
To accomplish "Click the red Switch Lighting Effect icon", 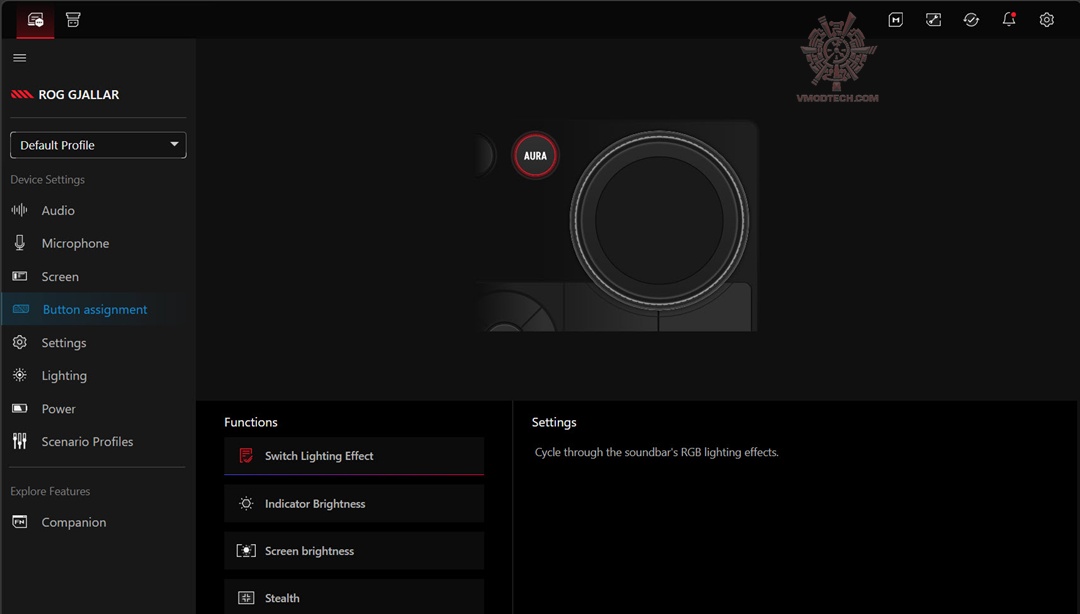I will click(x=246, y=456).
